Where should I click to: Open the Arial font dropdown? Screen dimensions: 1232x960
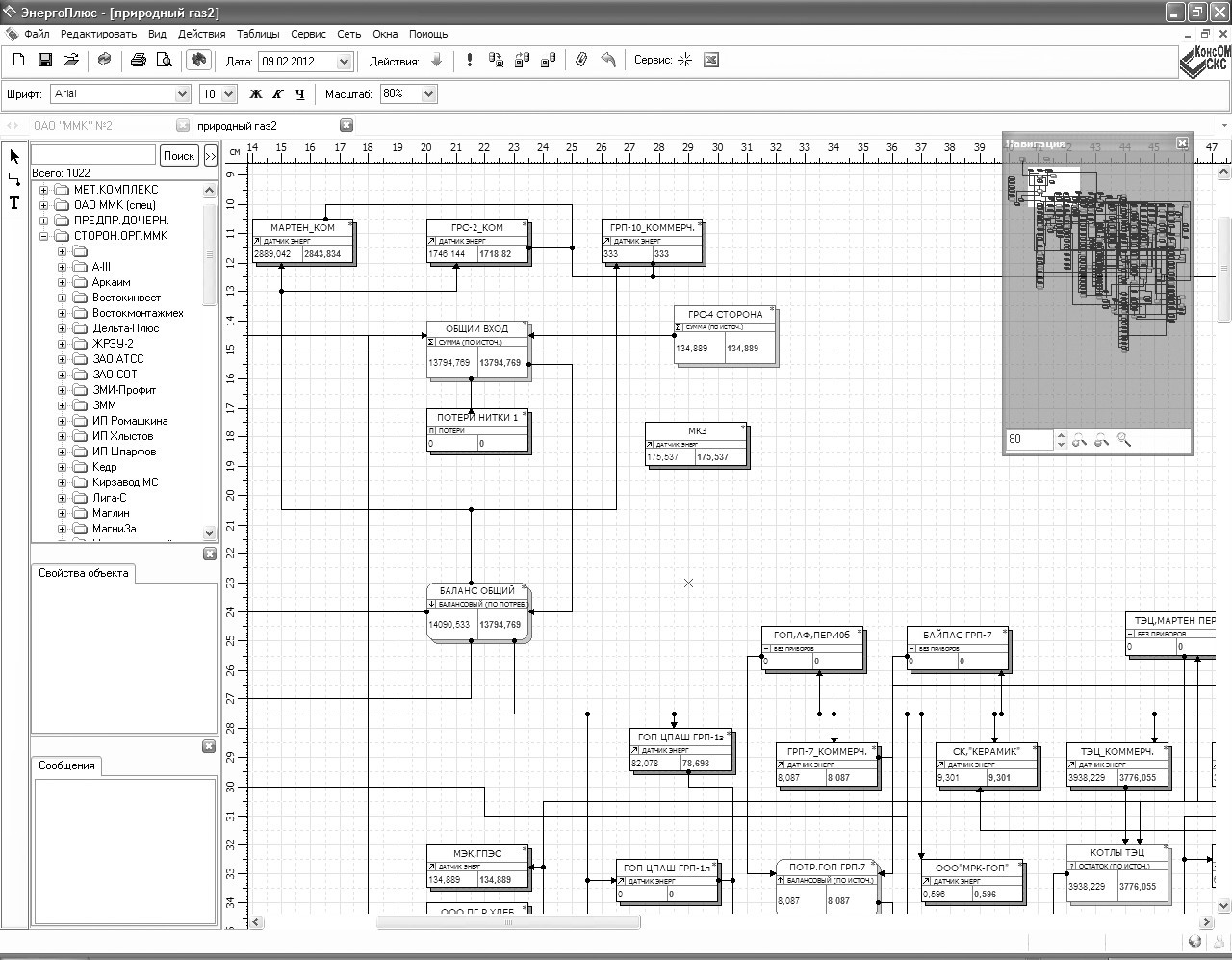(x=182, y=93)
